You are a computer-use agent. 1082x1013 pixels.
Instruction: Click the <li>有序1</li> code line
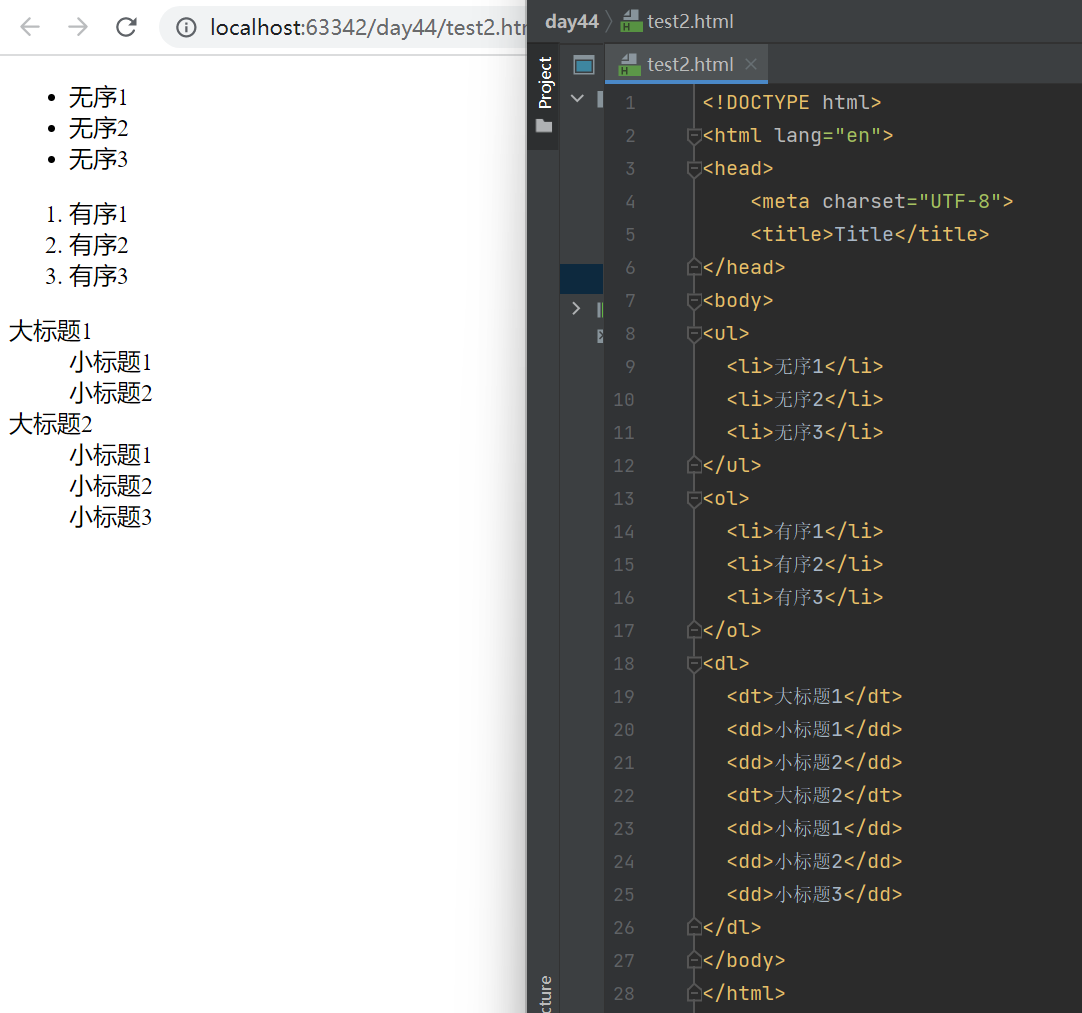(x=805, y=531)
